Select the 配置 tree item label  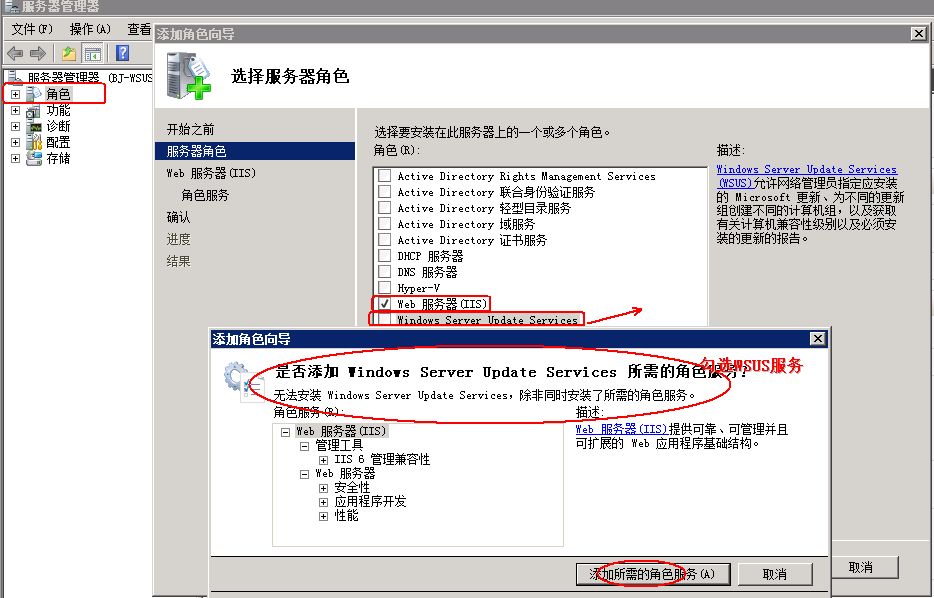[x=58, y=142]
